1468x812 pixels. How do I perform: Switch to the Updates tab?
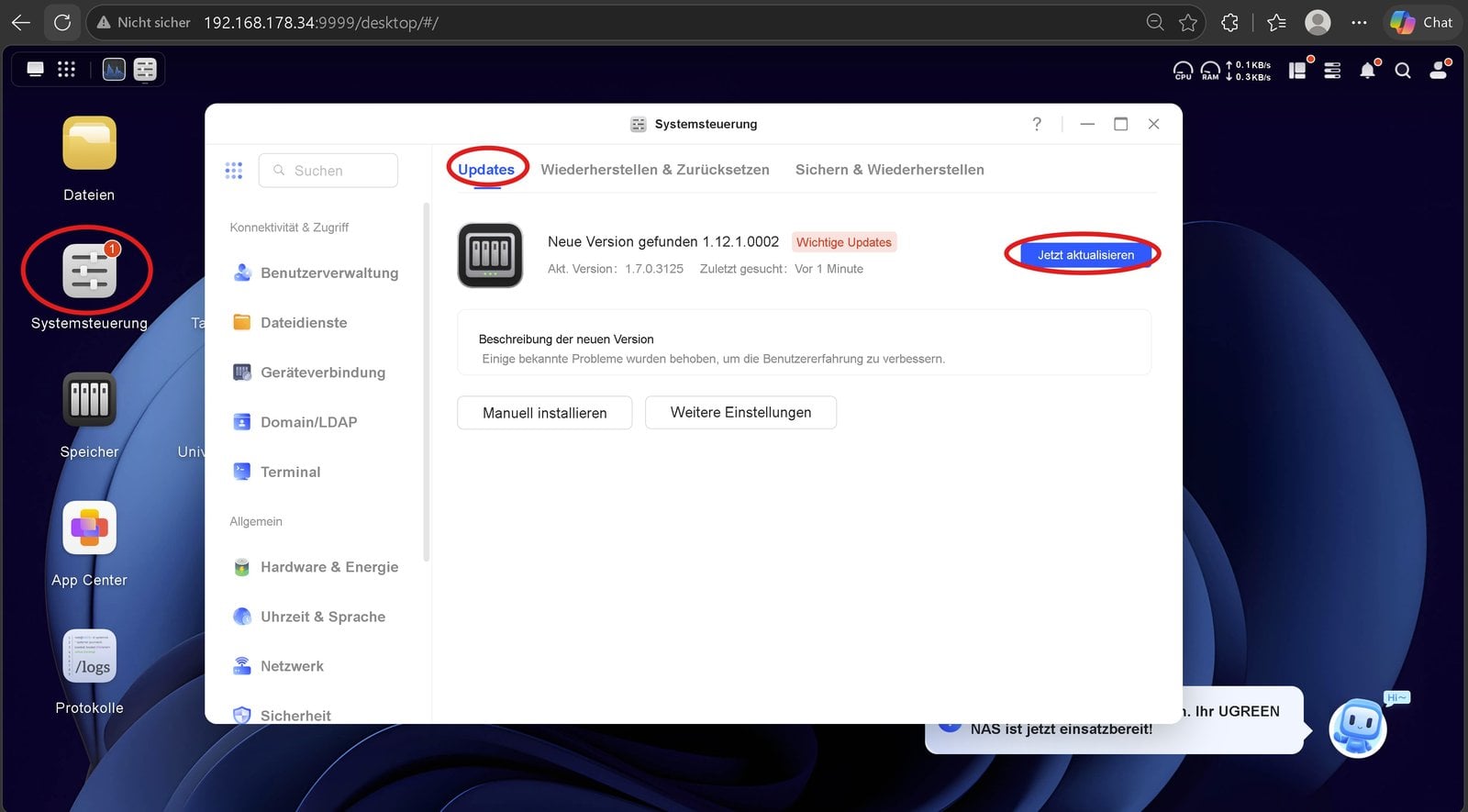pyautogui.click(x=486, y=170)
